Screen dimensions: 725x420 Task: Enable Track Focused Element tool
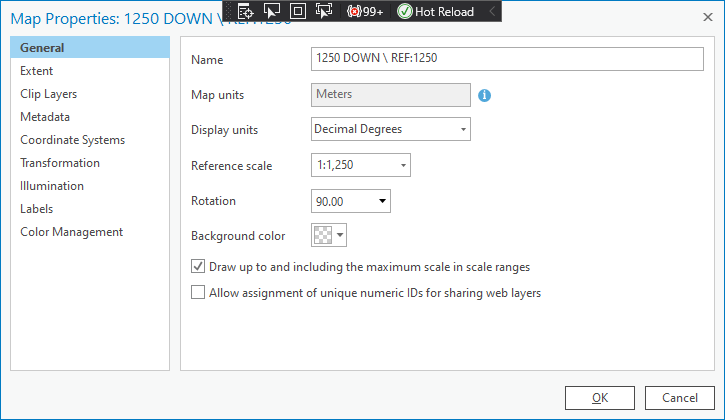(x=323, y=11)
